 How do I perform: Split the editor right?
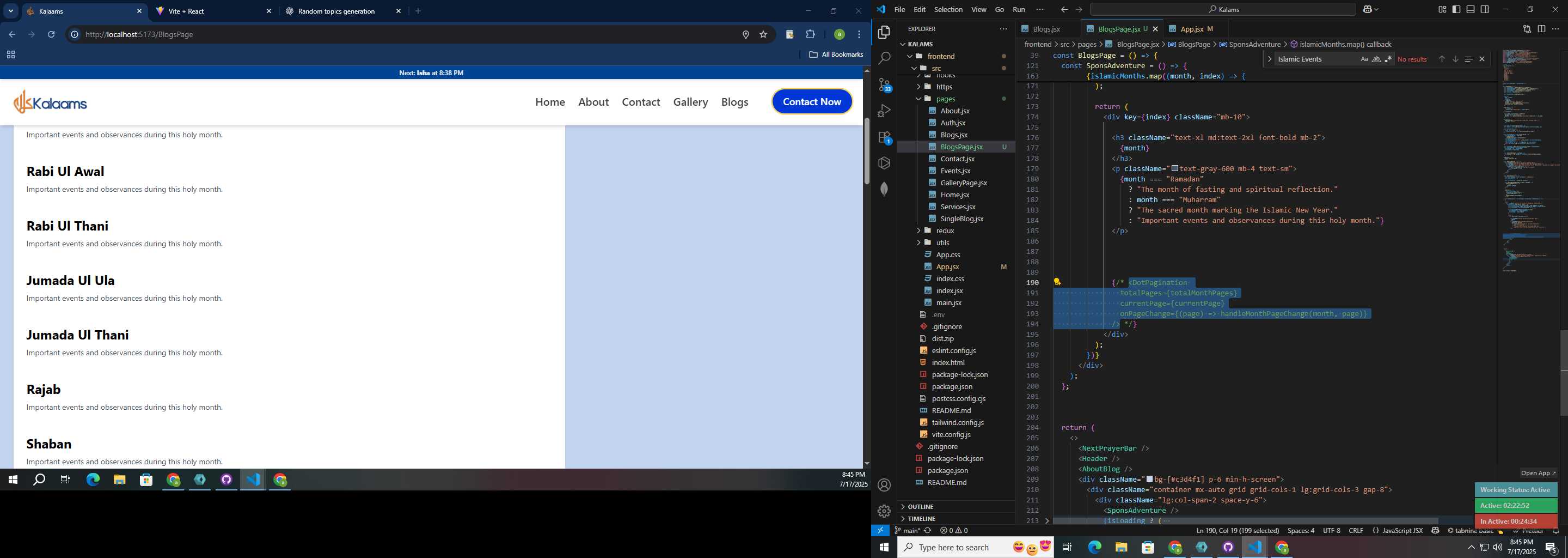coord(1541,29)
